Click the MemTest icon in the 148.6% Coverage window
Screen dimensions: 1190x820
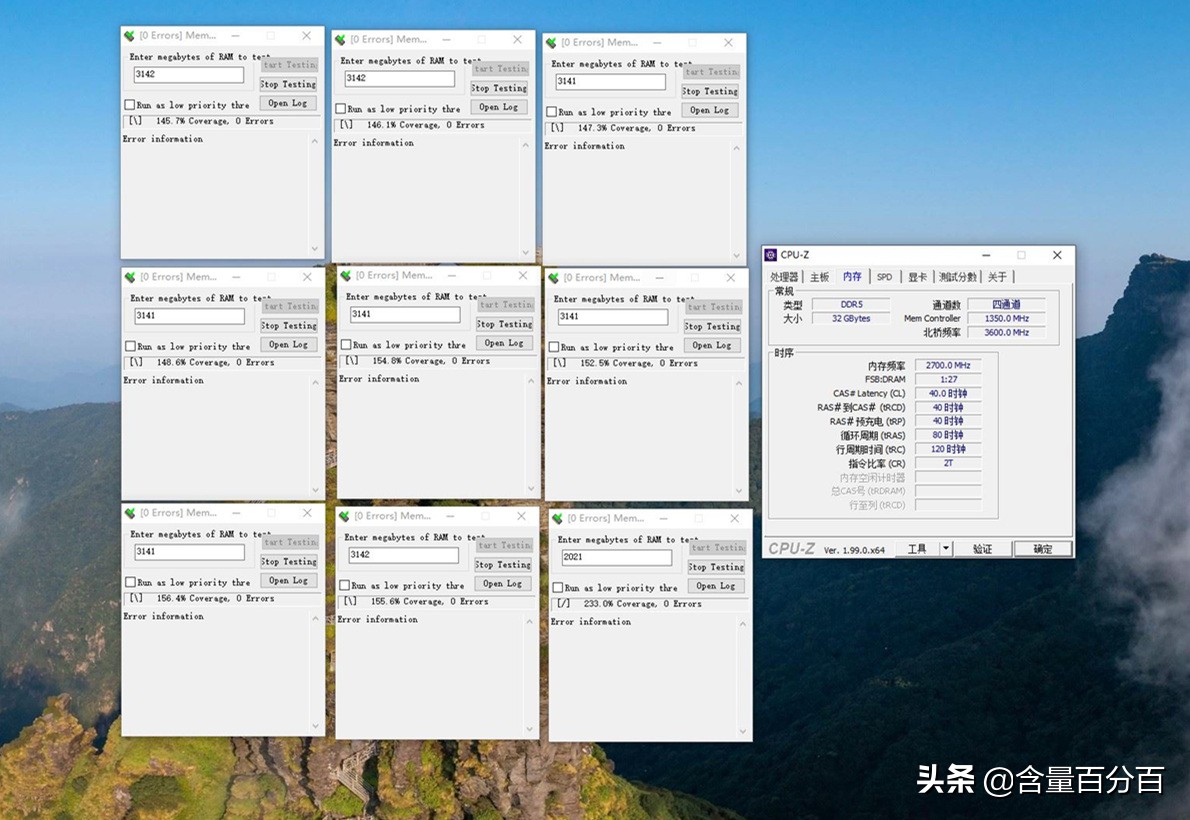pyautogui.click(x=128, y=276)
